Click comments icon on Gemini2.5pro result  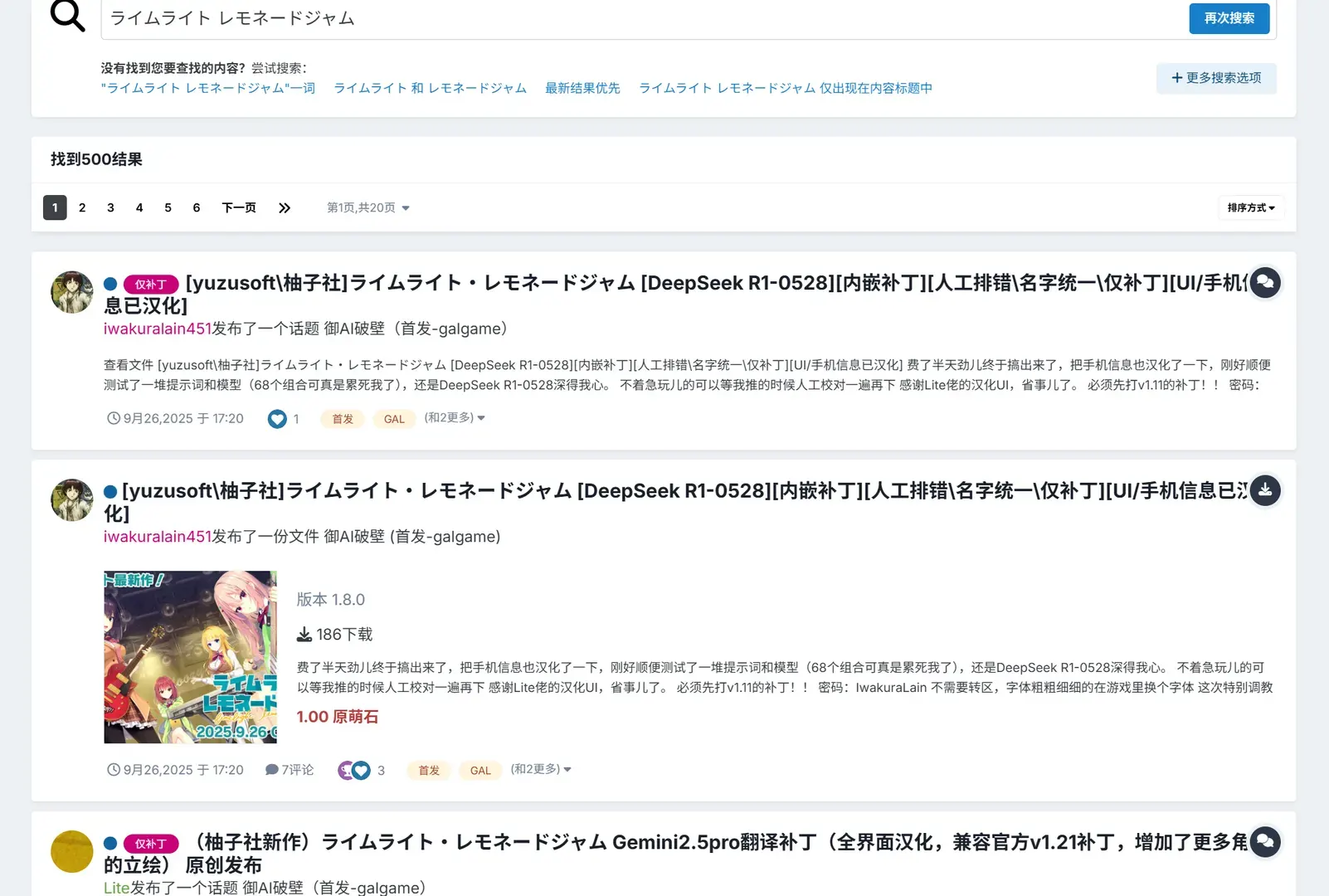(1264, 842)
